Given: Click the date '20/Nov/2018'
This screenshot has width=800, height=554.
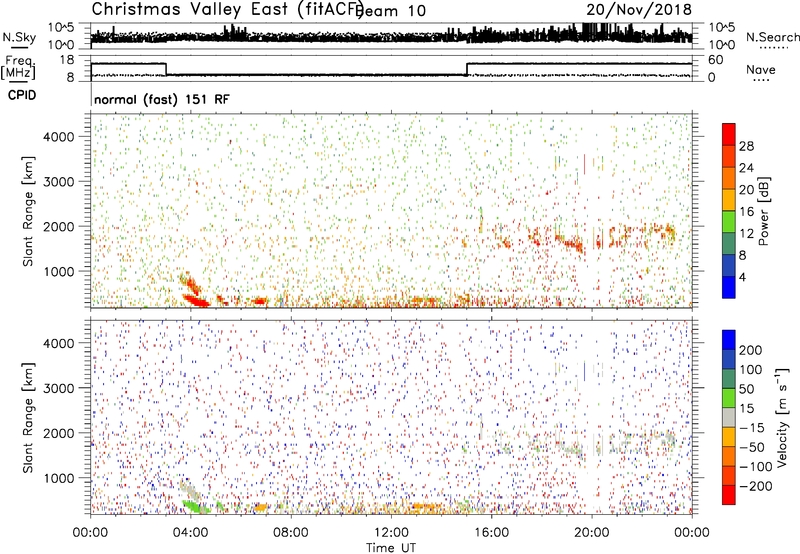Looking at the screenshot, I should (x=639, y=10).
